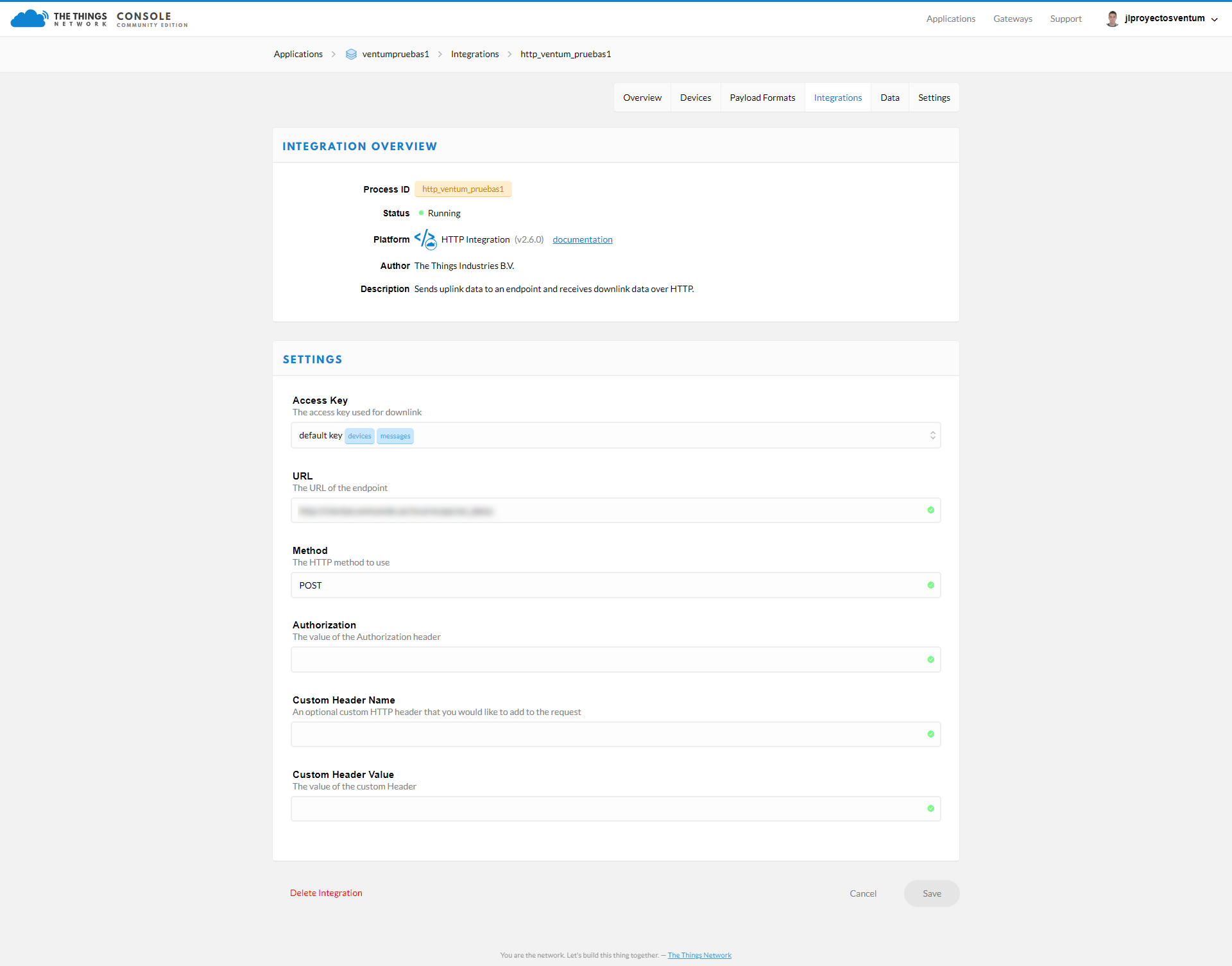Focus the Custom Header Value input

pos(615,809)
